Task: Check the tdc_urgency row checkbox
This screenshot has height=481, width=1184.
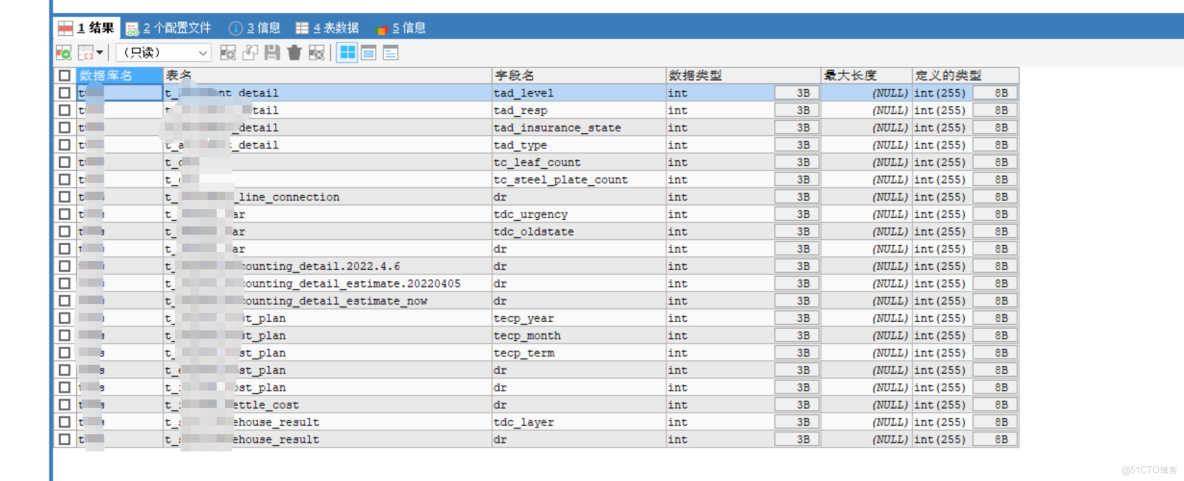Action: coord(65,214)
